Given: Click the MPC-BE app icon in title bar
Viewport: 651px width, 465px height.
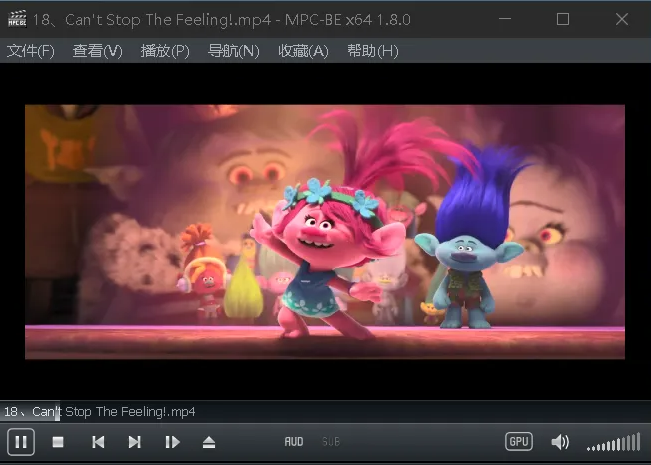Looking at the screenshot, I should [16, 19].
